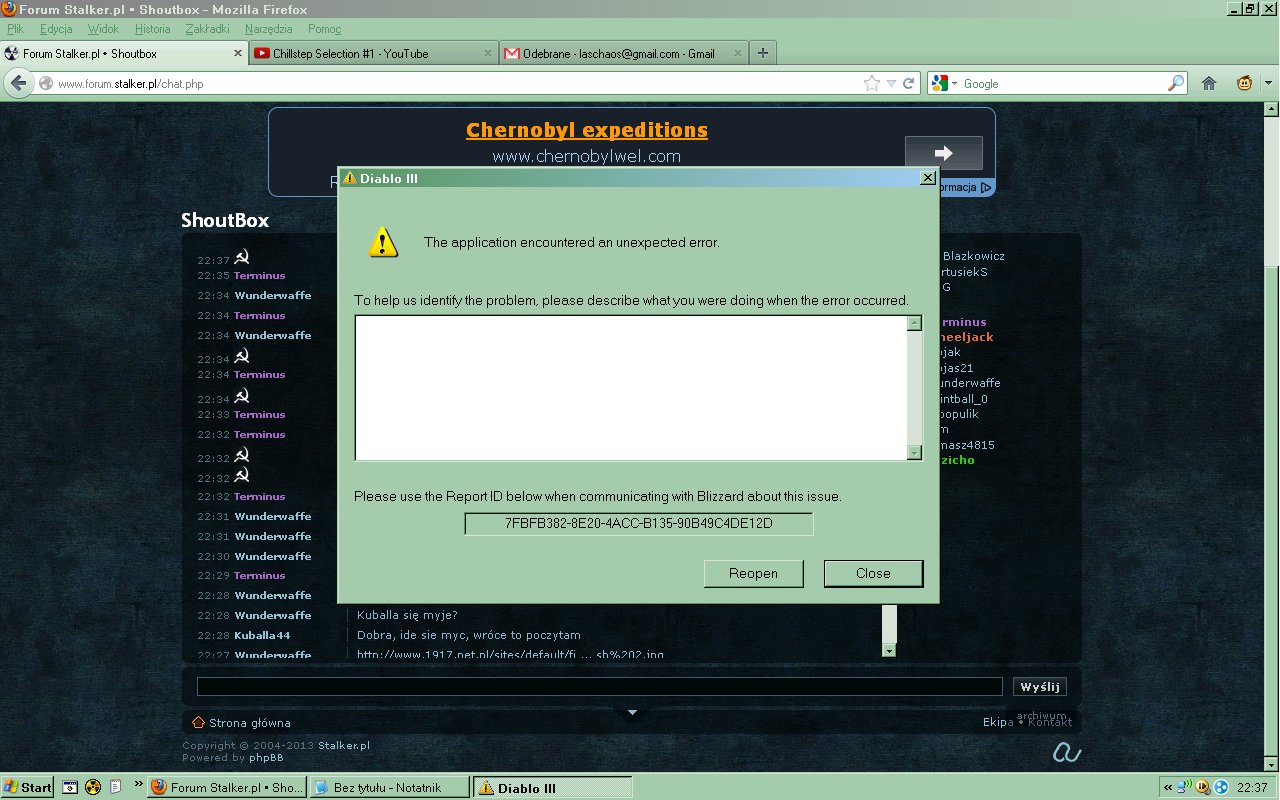This screenshot has width=1280, height=800.
Task: Click the Google search engine icon
Action: pos(939,84)
